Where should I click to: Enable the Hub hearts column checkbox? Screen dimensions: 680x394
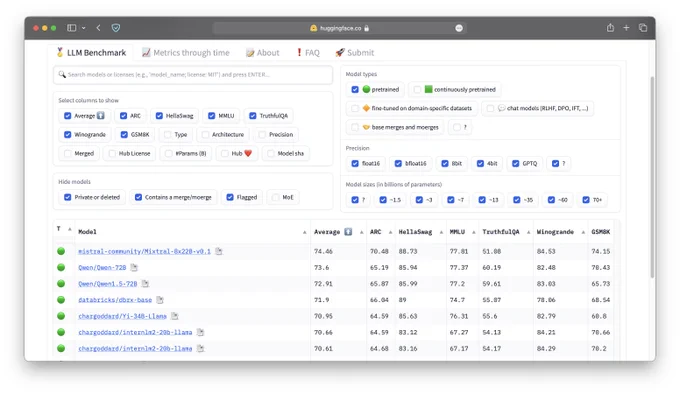[225, 153]
